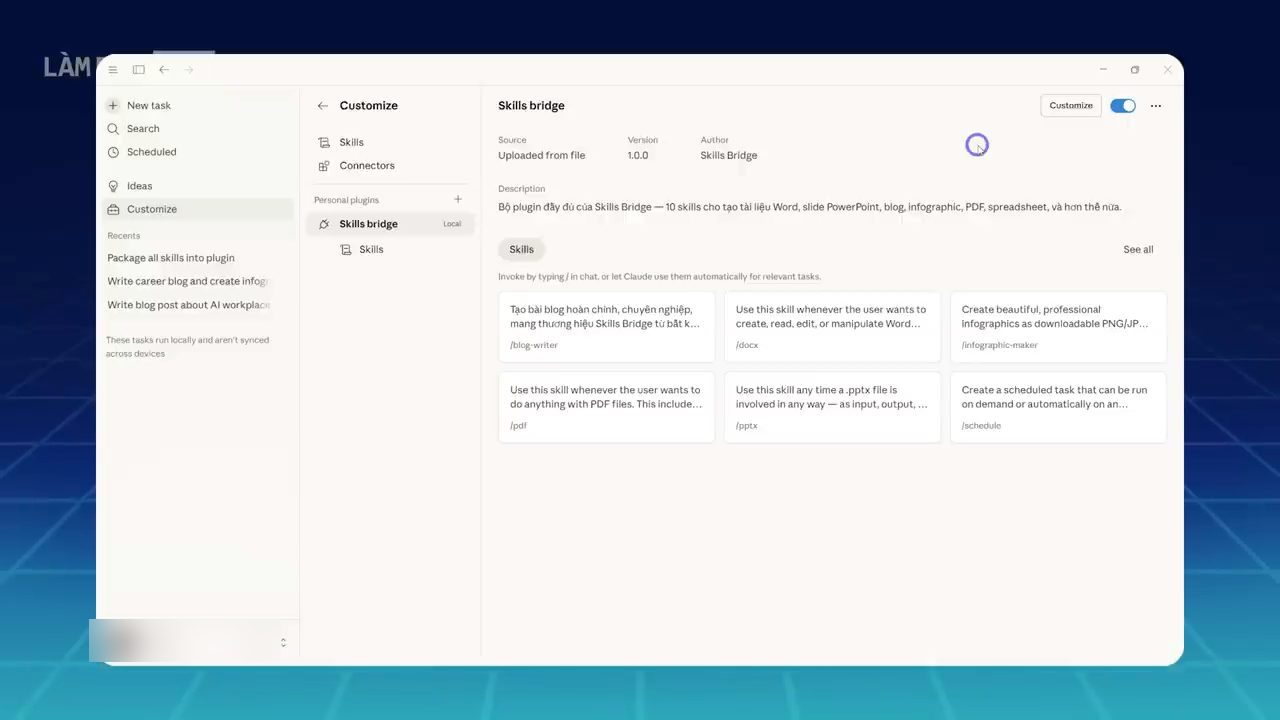This screenshot has height=720, width=1280.
Task: Open the Ideas section
Action: (198, 186)
